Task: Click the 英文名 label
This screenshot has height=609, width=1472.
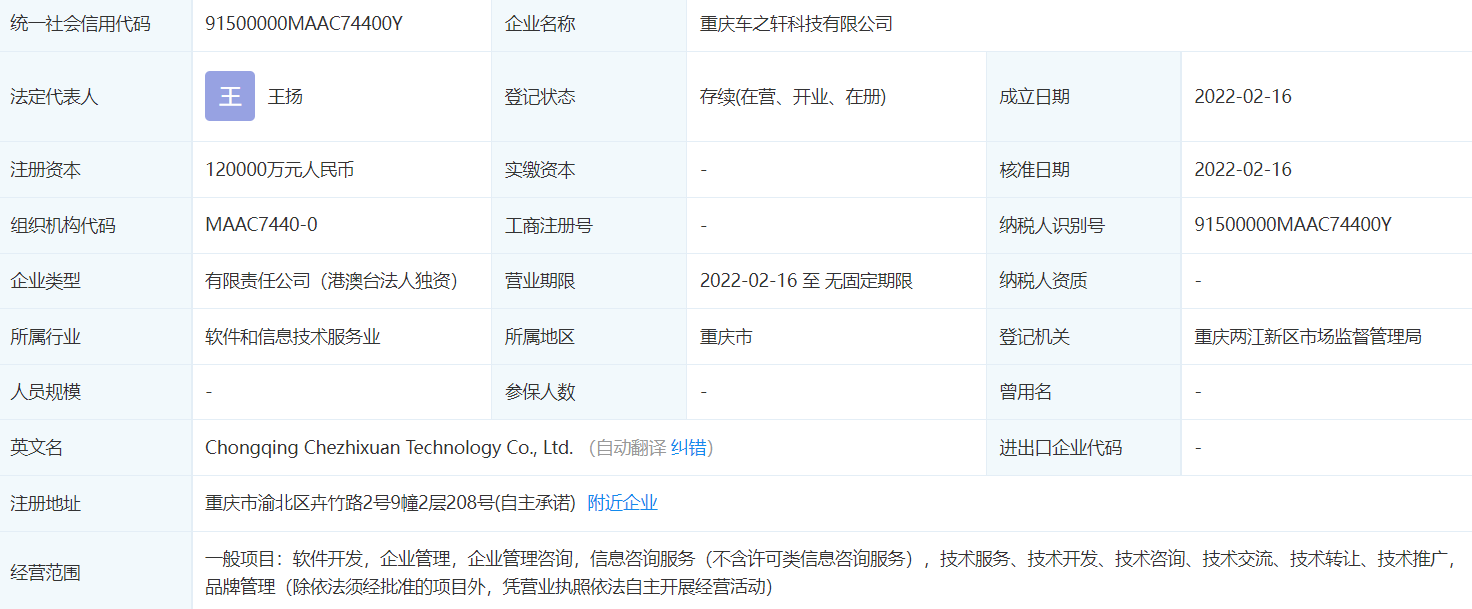Action: (36, 448)
